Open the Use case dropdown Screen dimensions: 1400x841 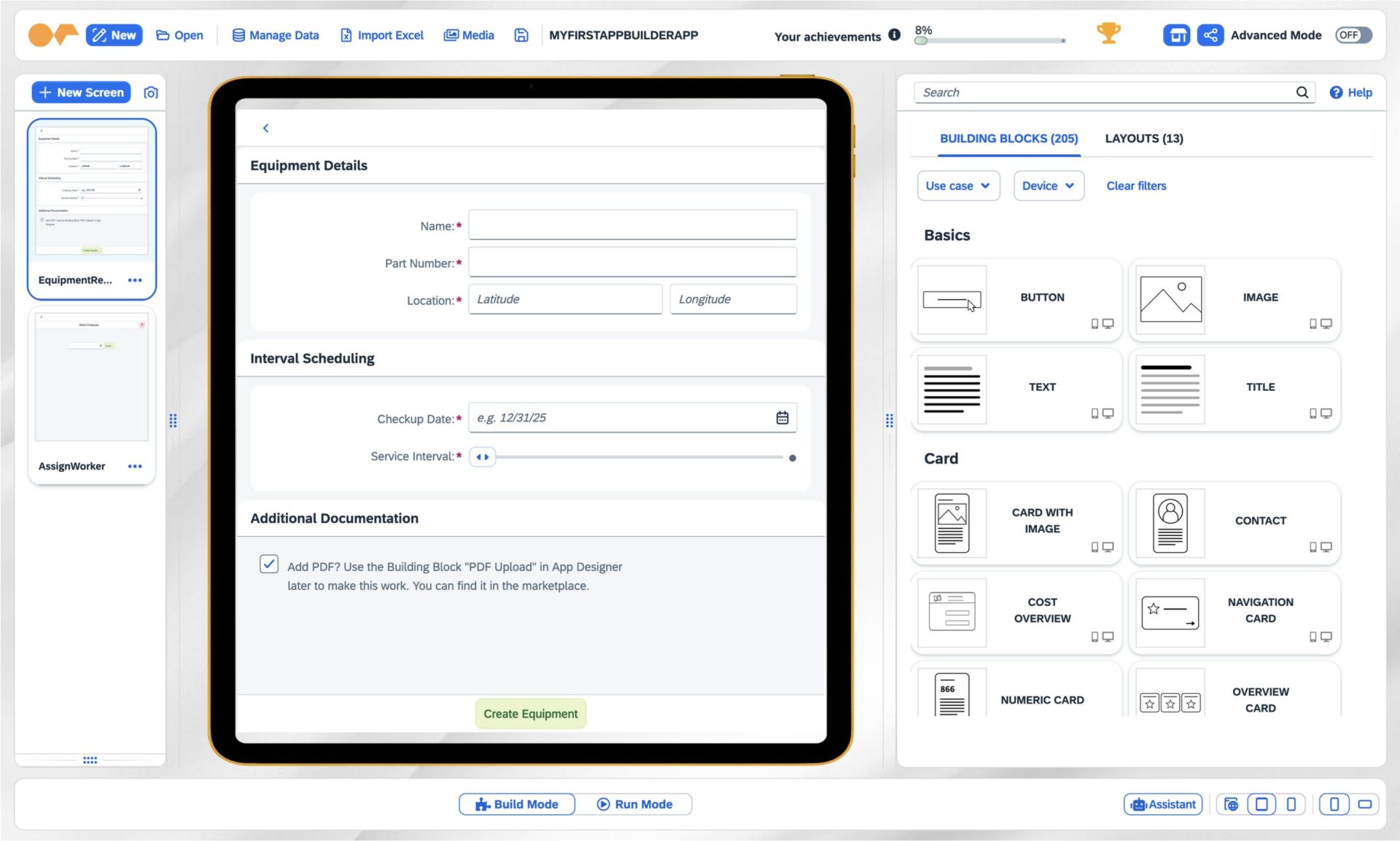[957, 185]
